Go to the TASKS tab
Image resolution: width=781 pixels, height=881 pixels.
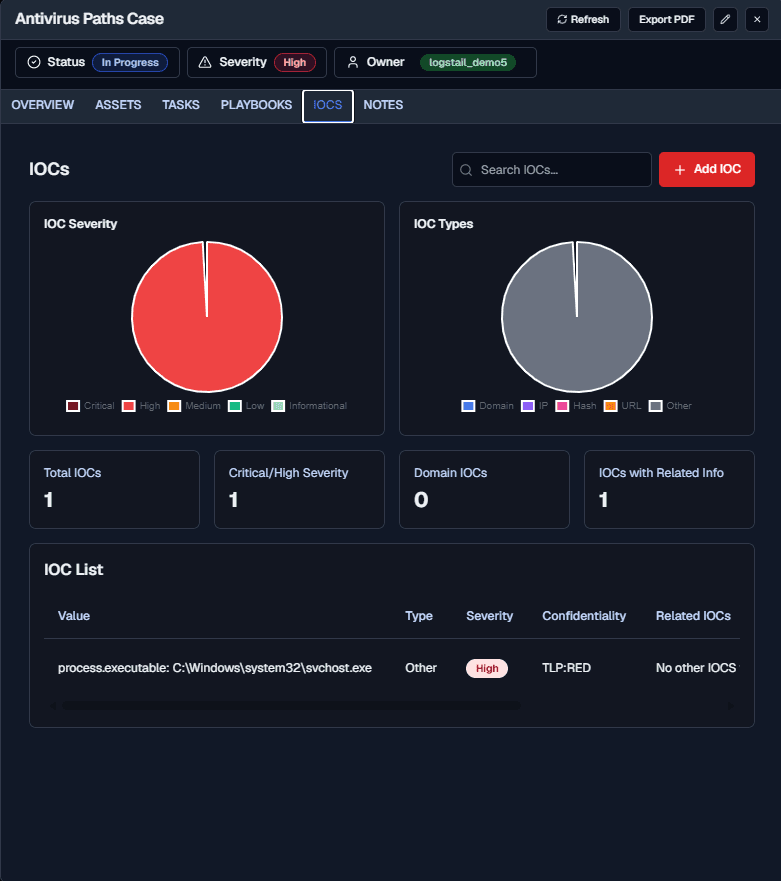pyautogui.click(x=181, y=105)
